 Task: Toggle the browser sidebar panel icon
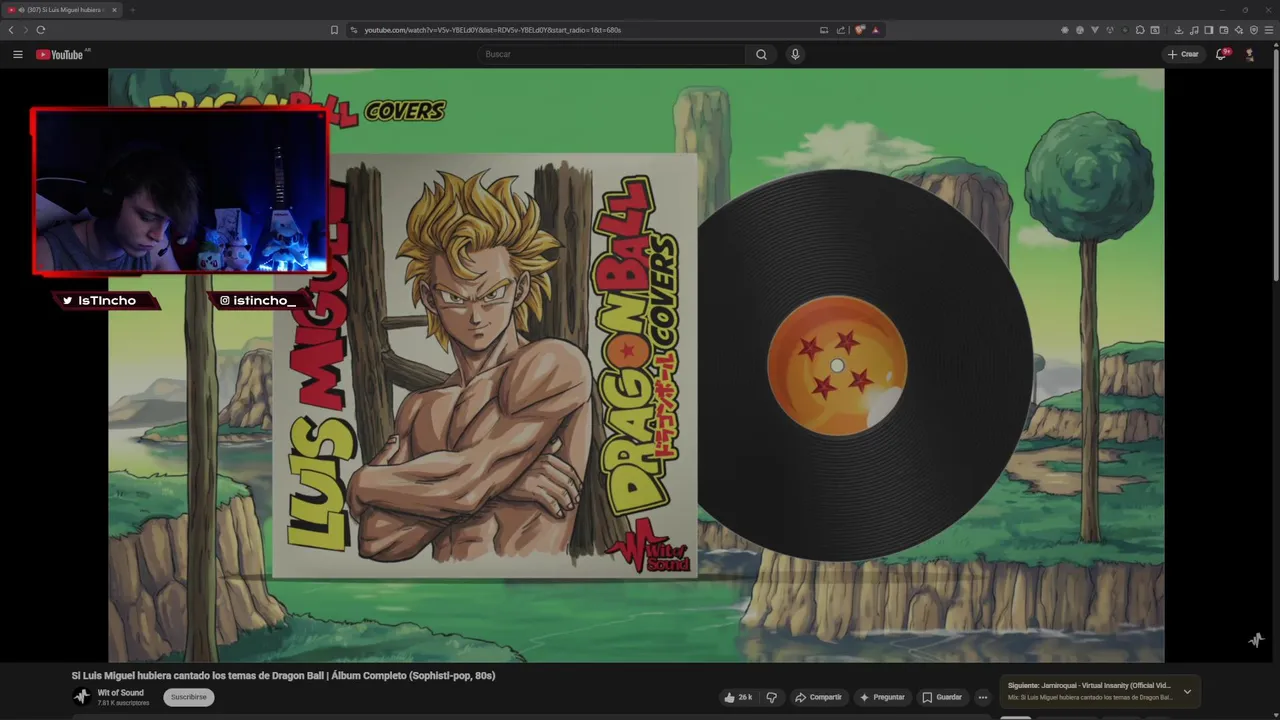[x=1208, y=30]
